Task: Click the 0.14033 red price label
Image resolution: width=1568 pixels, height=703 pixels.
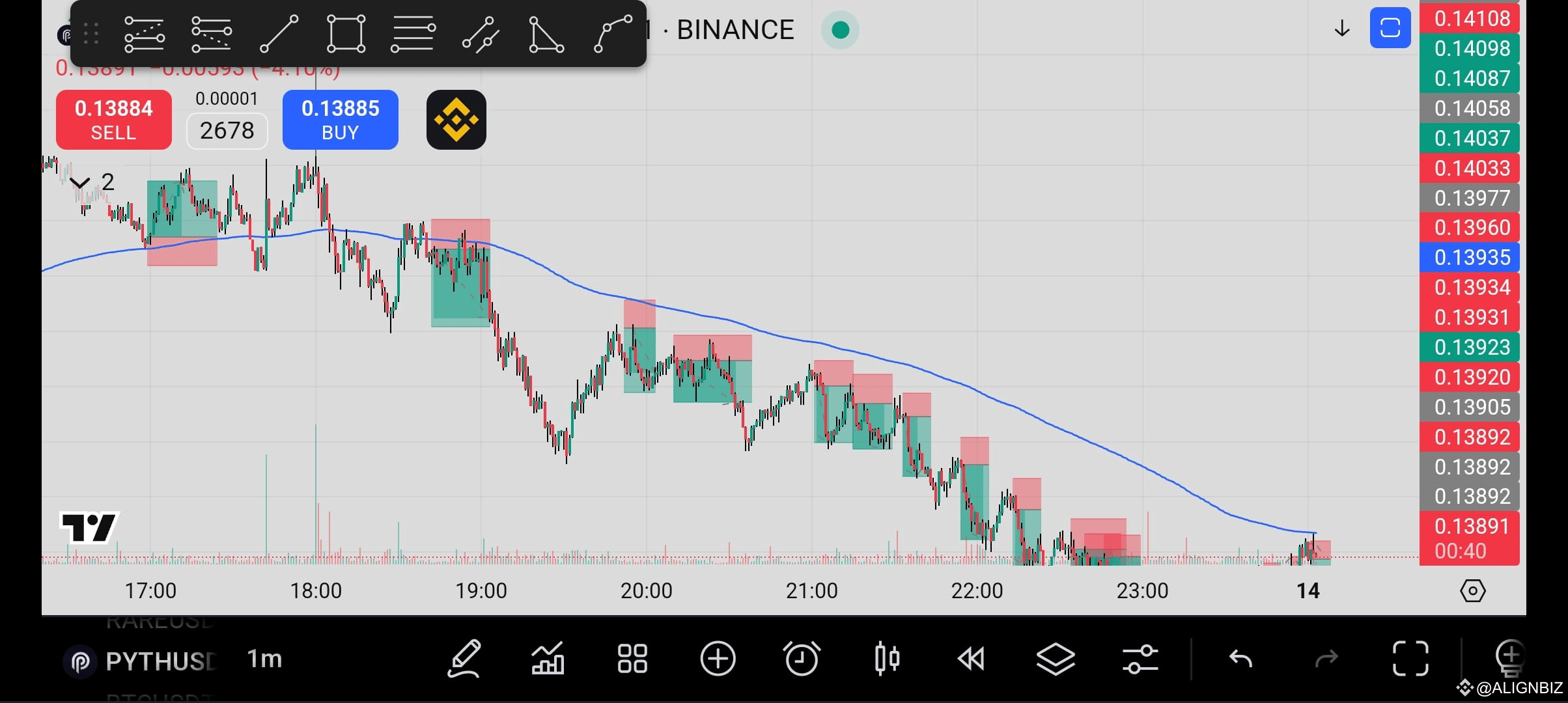Action: [1470, 168]
